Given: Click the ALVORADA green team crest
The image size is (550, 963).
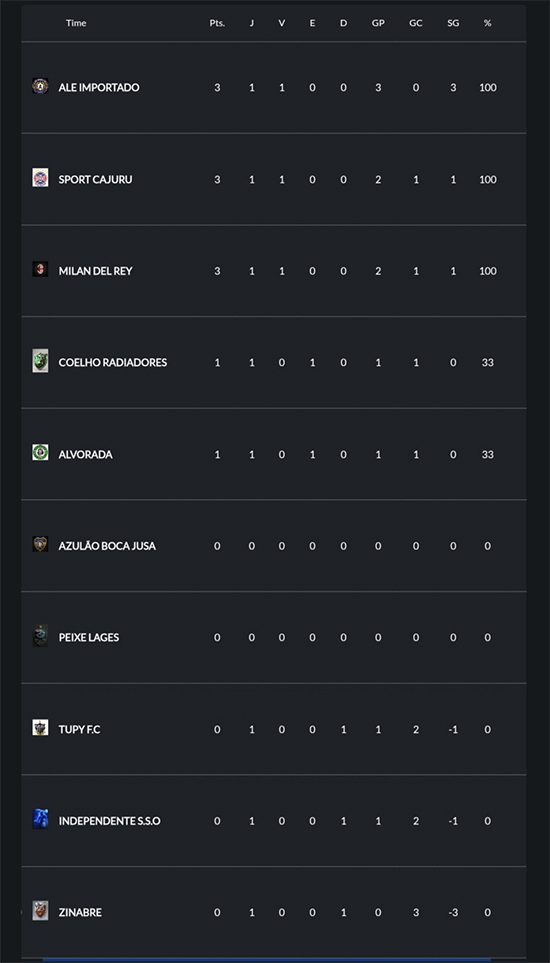Looking at the screenshot, I should [40, 453].
